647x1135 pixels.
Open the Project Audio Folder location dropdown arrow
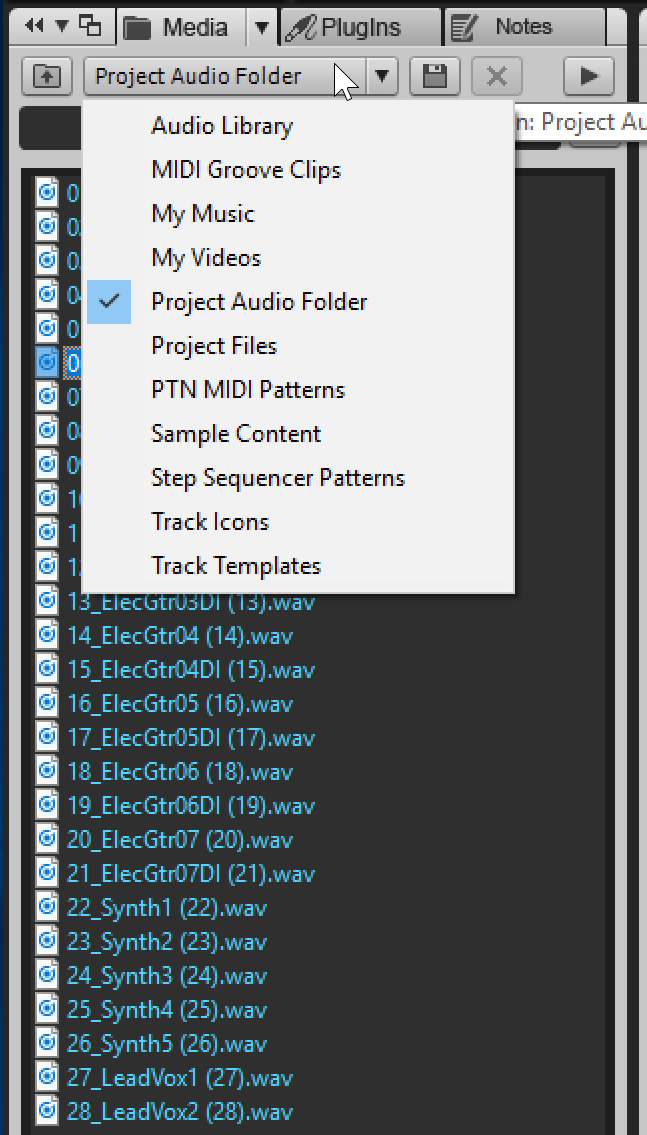coord(382,76)
